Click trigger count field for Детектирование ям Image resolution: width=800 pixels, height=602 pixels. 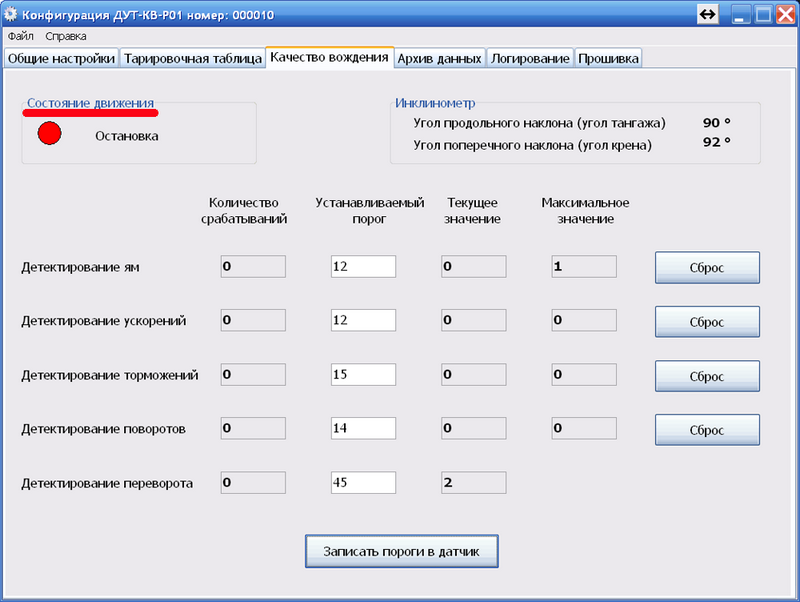[x=253, y=266]
